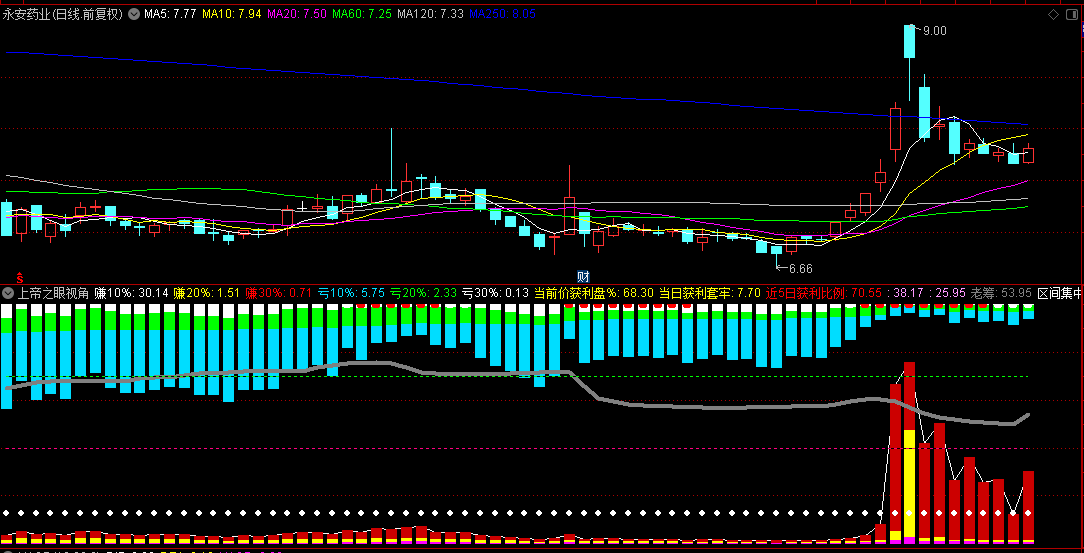Click the diamond marker icon at chart top
This screenshot has width=1084, height=553.
coord(1054,14)
